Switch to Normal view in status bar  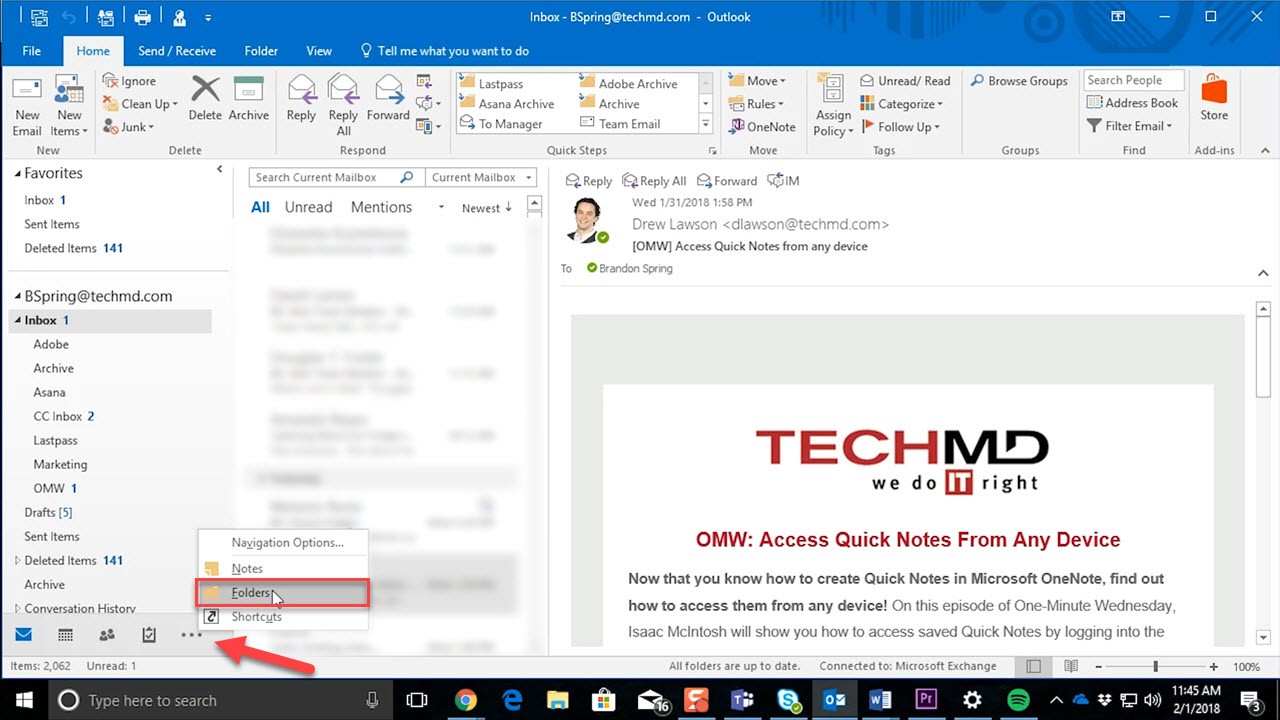pos(1033,666)
